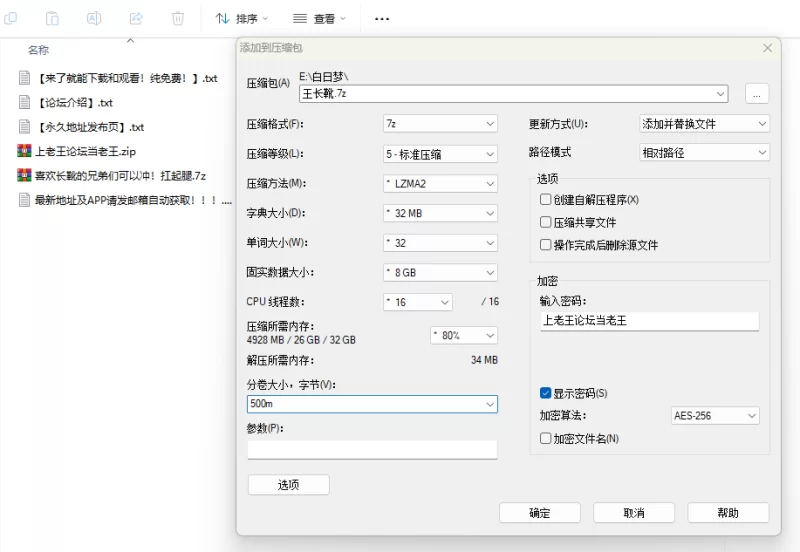The width and height of the screenshot is (800, 552).
Task: Open the 压缩格式 7z dropdown
Action: [x=440, y=124]
